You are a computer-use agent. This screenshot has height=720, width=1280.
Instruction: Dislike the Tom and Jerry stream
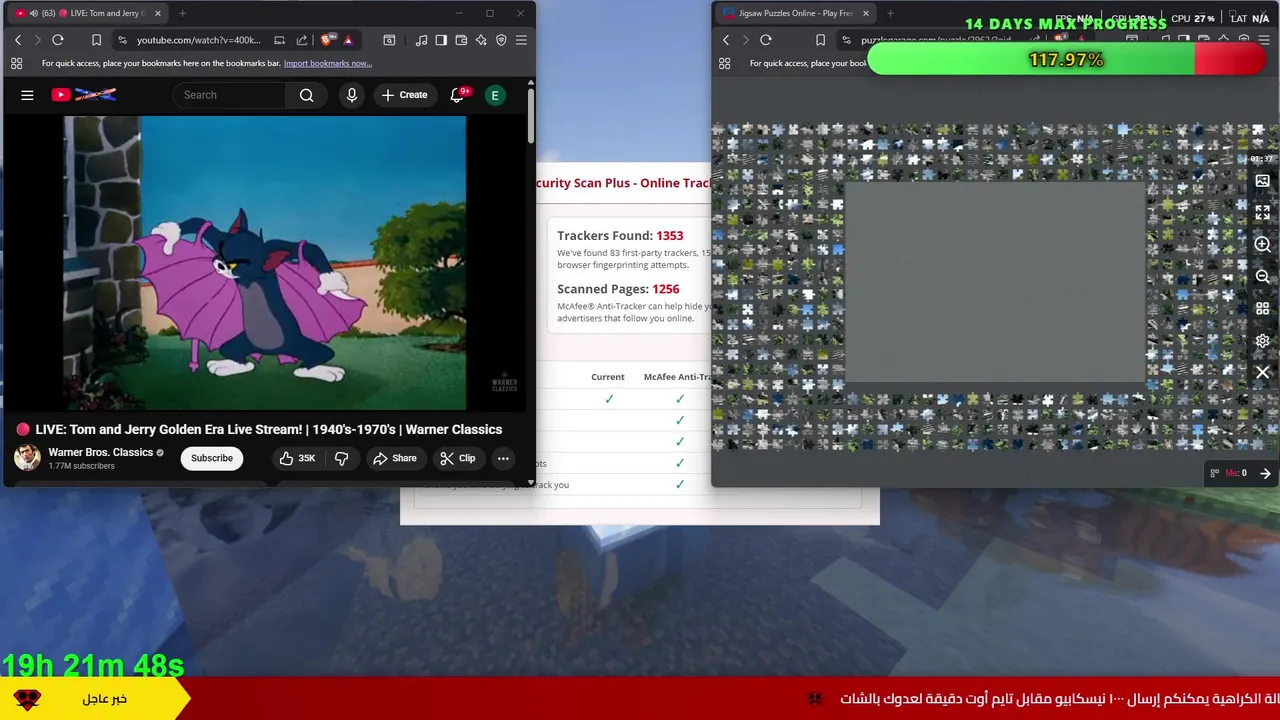tap(341, 458)
